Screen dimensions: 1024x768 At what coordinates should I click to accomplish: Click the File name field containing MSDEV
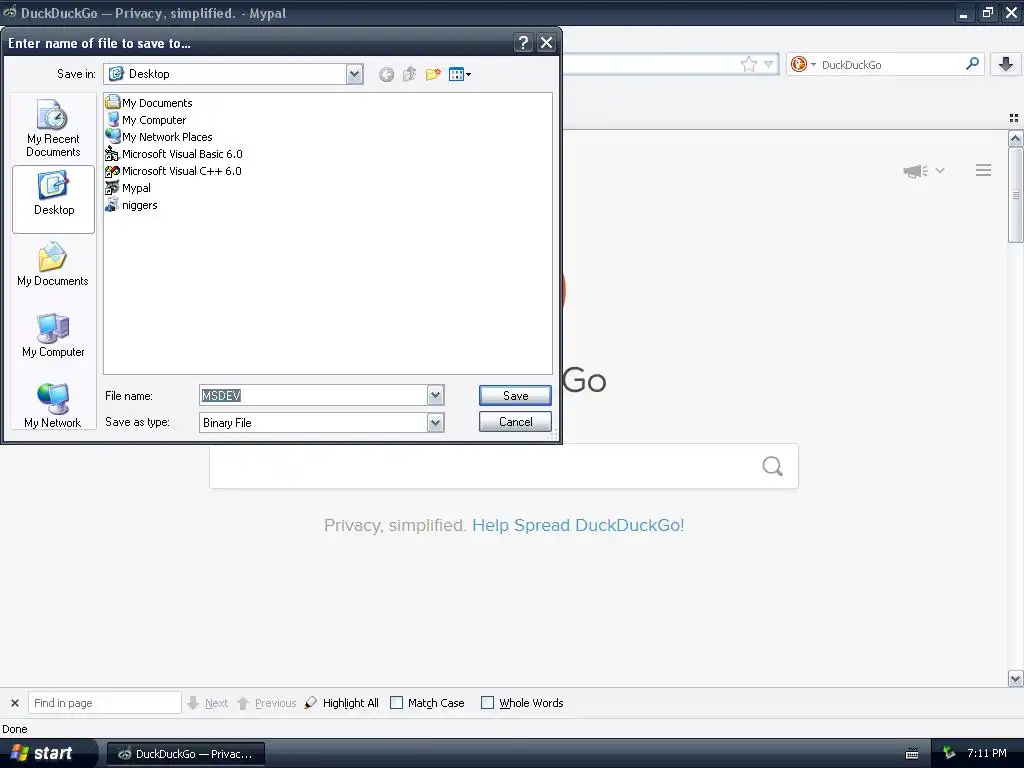pyautogui.click(x=313, y=395)
